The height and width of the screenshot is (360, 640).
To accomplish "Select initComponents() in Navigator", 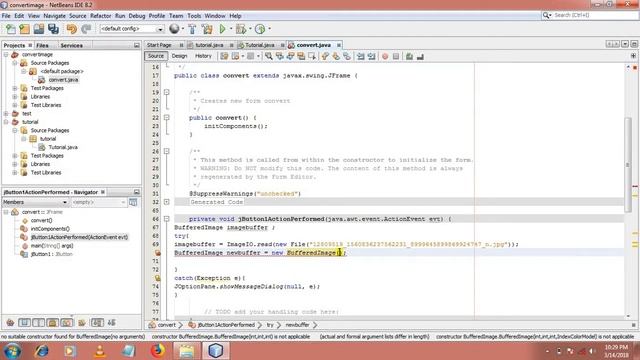I will tap(50, 229).
